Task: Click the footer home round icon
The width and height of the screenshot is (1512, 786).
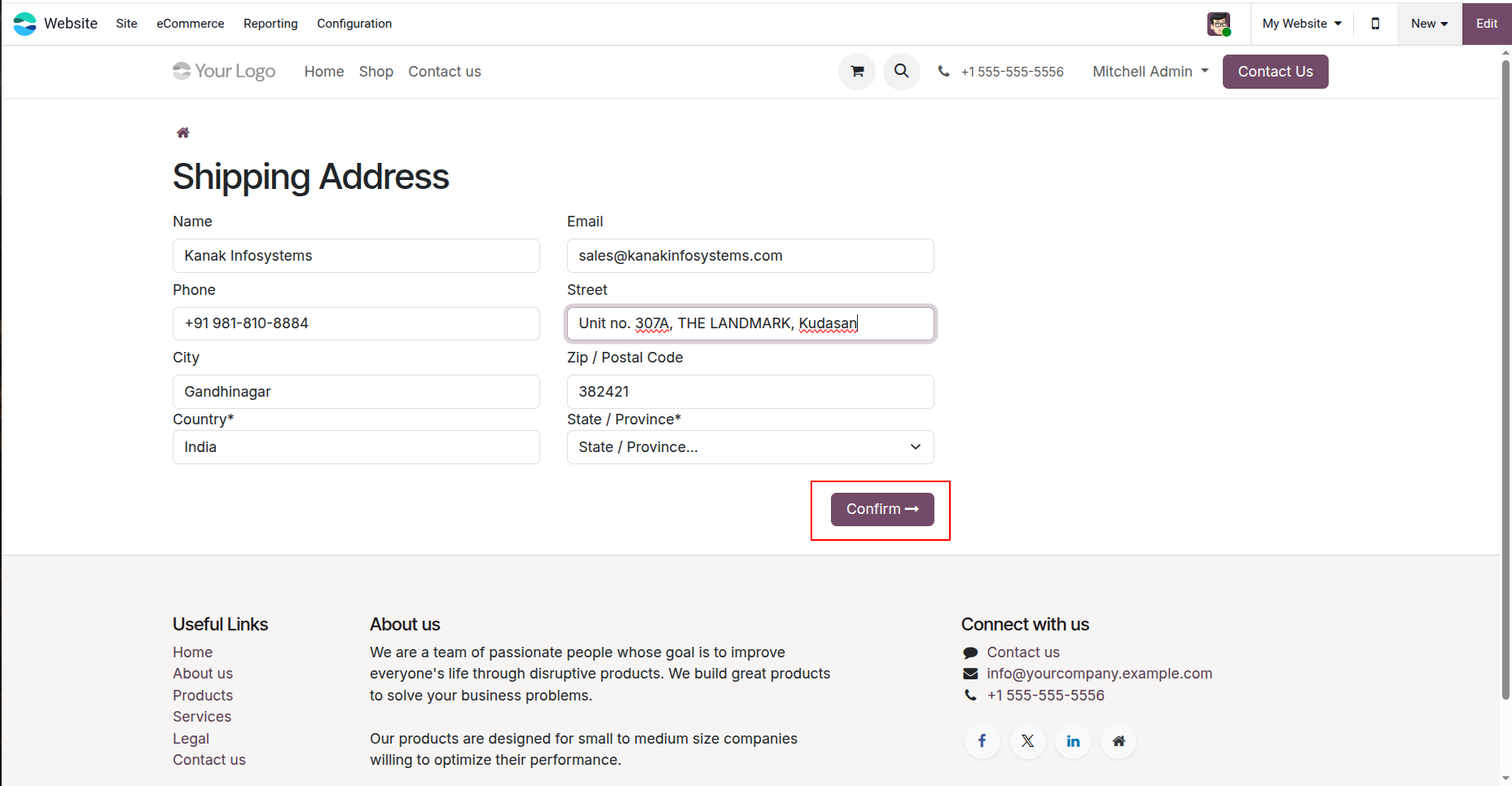Action: 1119,741
